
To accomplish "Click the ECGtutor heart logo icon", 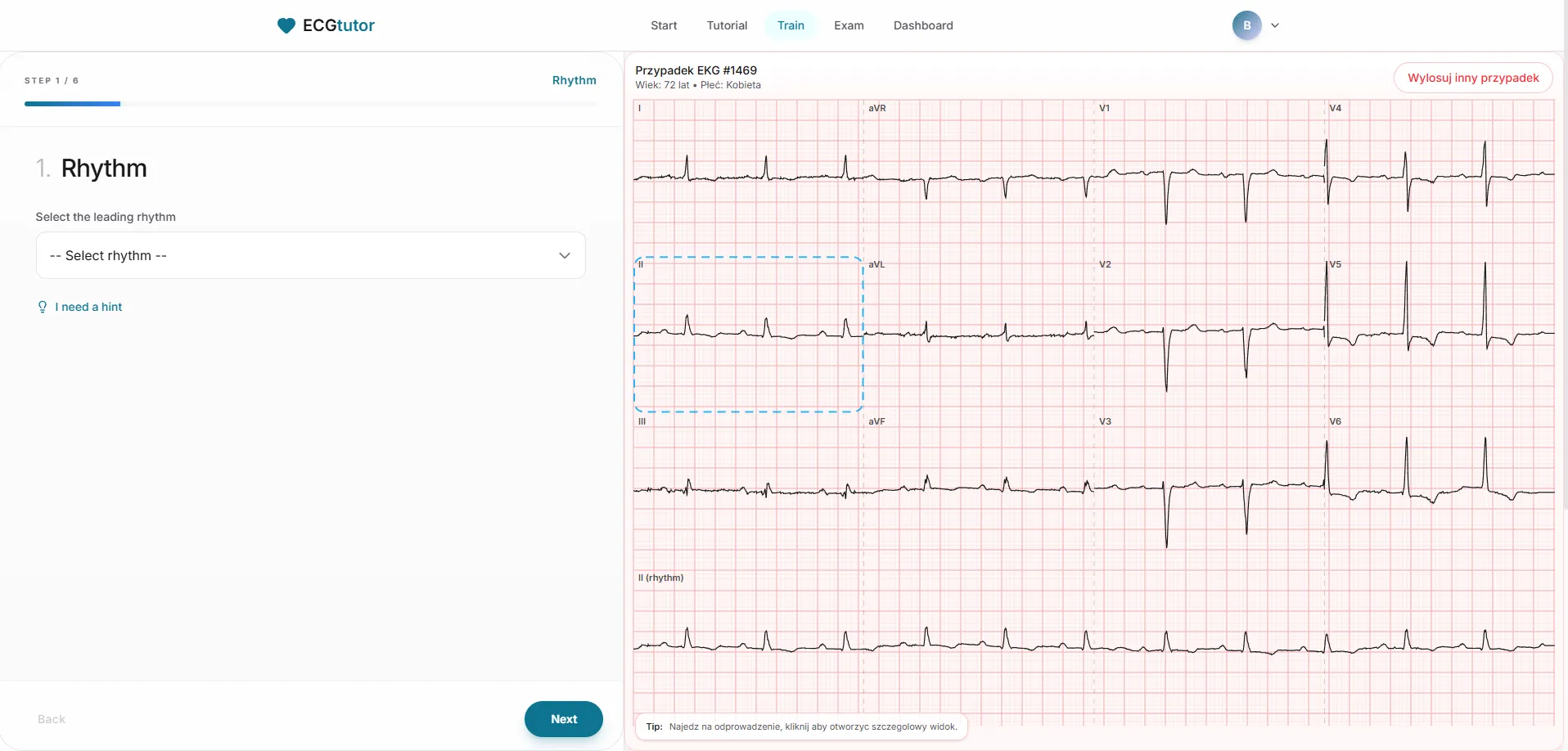I will 285,25.
